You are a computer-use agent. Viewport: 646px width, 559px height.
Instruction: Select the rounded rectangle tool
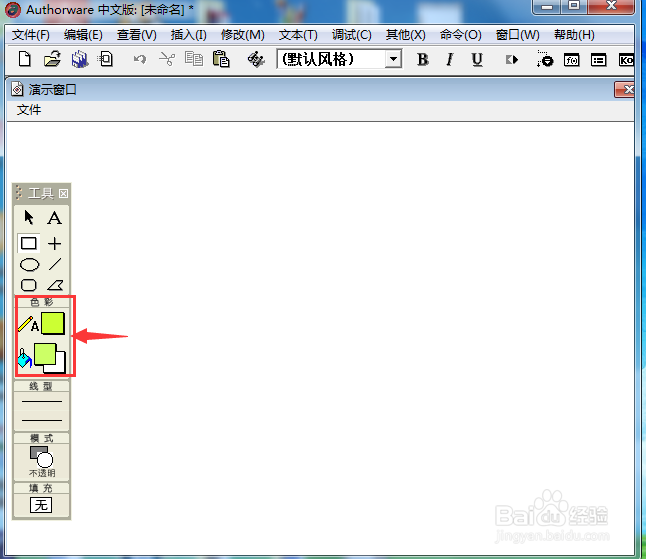29,285
